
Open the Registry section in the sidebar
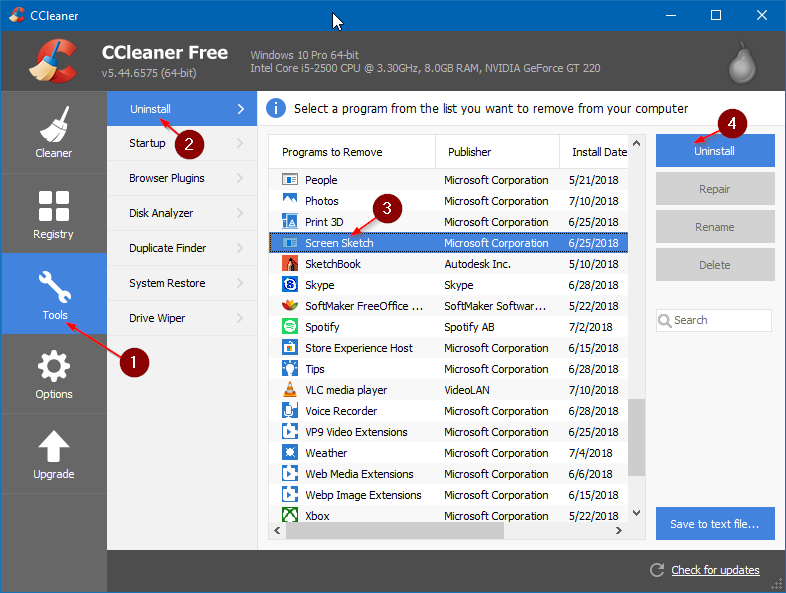tap(54, 214)
